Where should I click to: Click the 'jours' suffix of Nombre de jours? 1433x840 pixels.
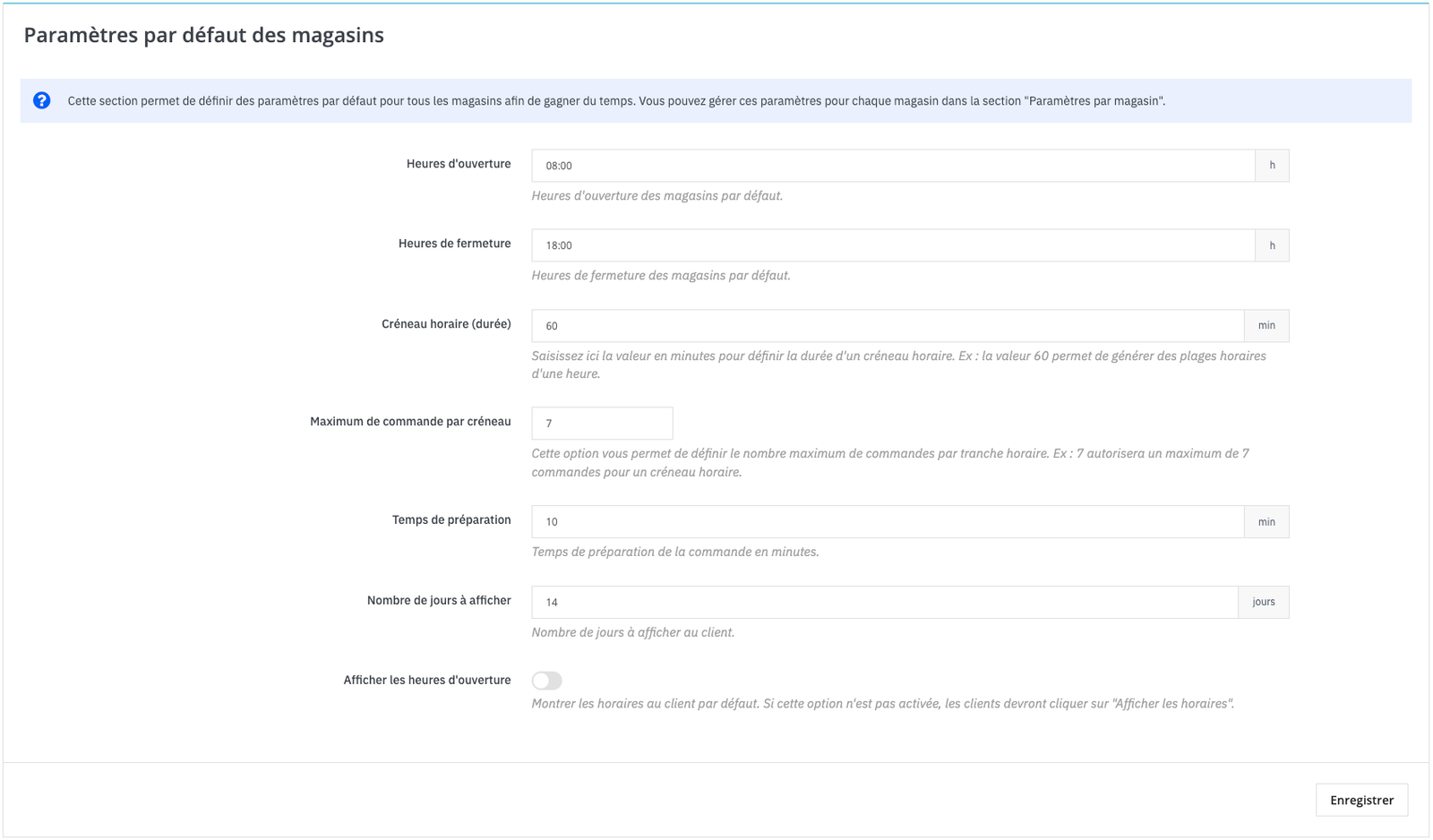pos(1264,602)
